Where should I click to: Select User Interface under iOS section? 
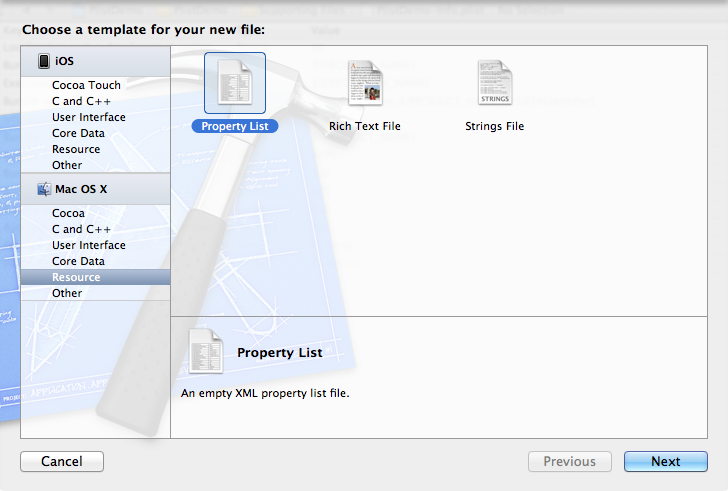(x=88, y=117)
